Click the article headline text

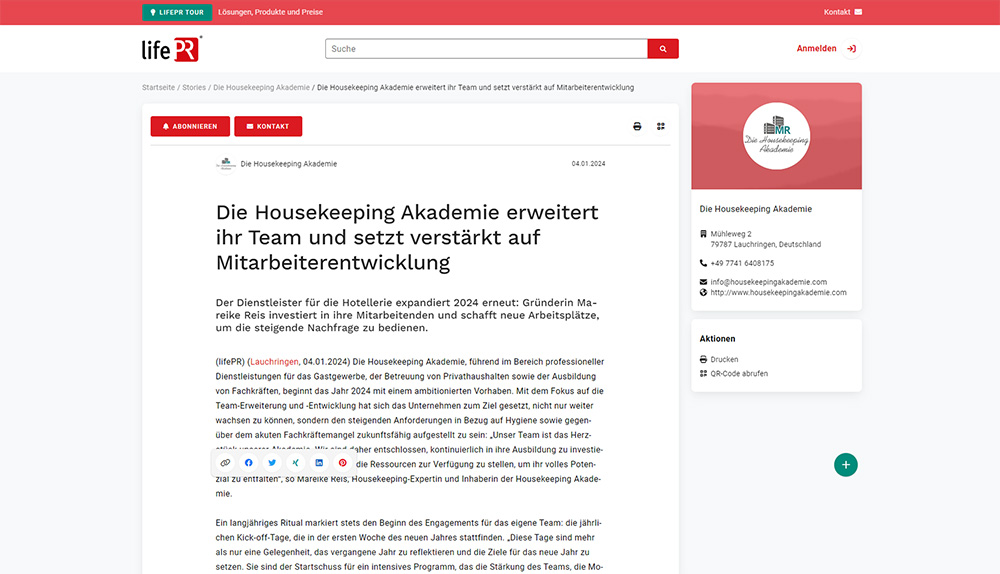click(407, 237)
